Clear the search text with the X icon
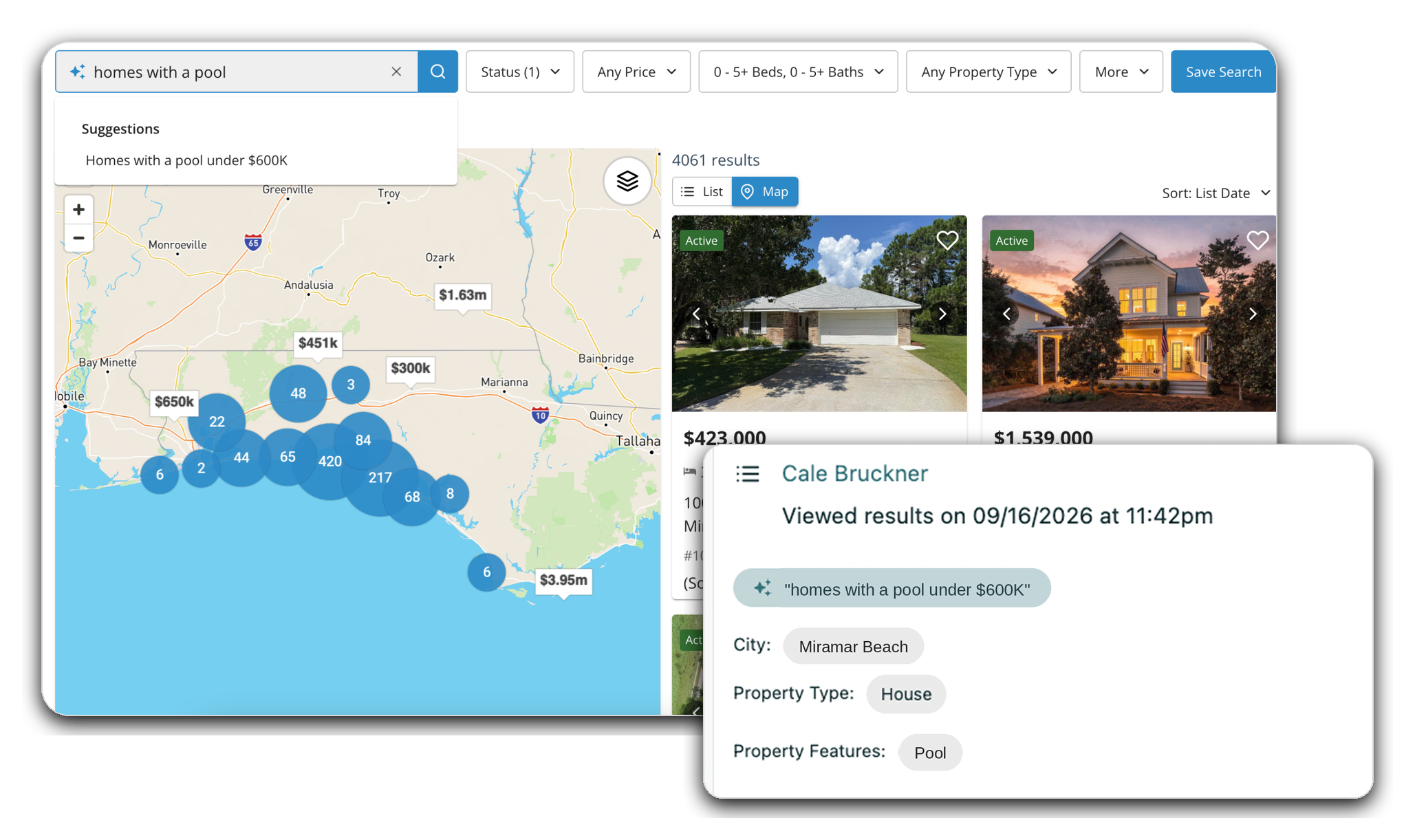This screenshot has height=840, width=1415. coord(396,72)
